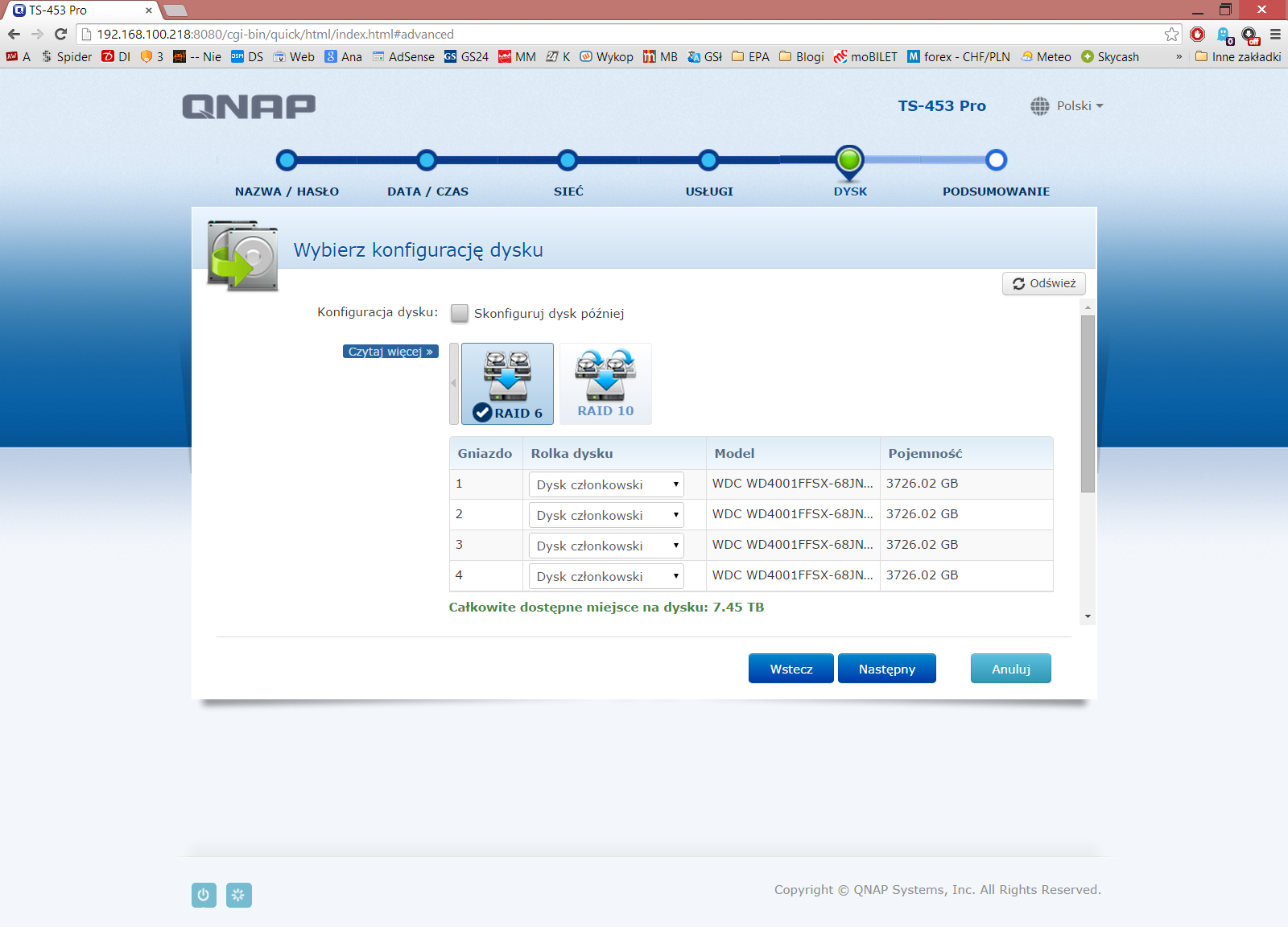Open the 'Czytaj więcej' link
Viewport: 1288px width, 927px height.
390,352
